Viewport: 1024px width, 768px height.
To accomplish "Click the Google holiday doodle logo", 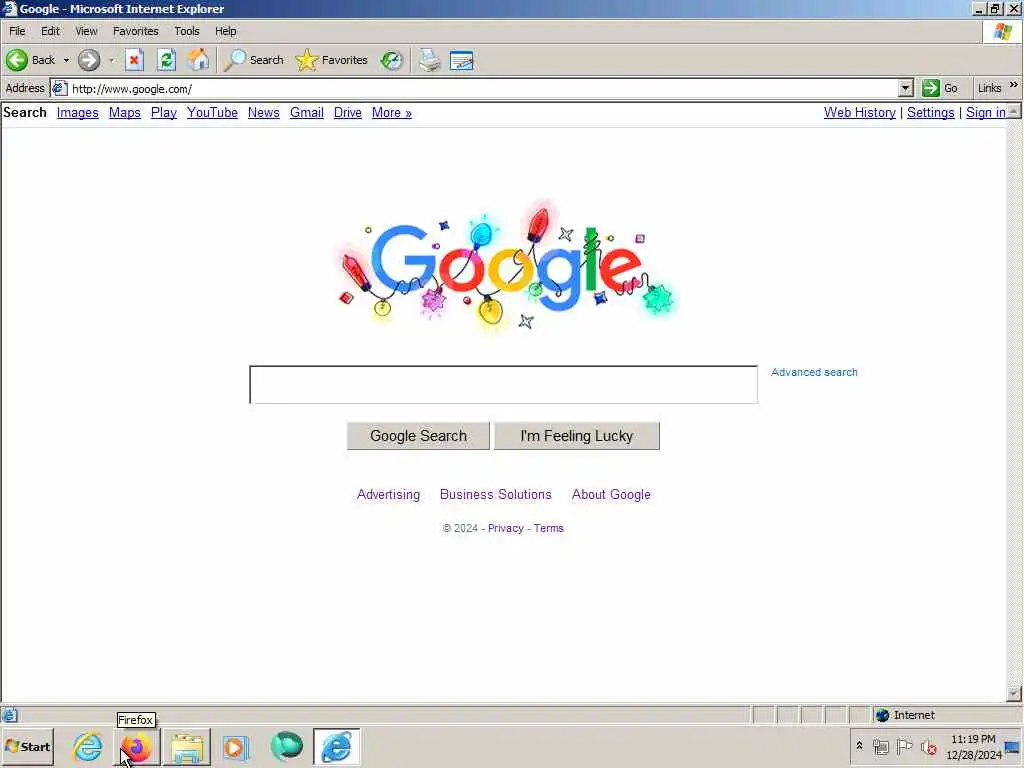I will coord(506,268).
